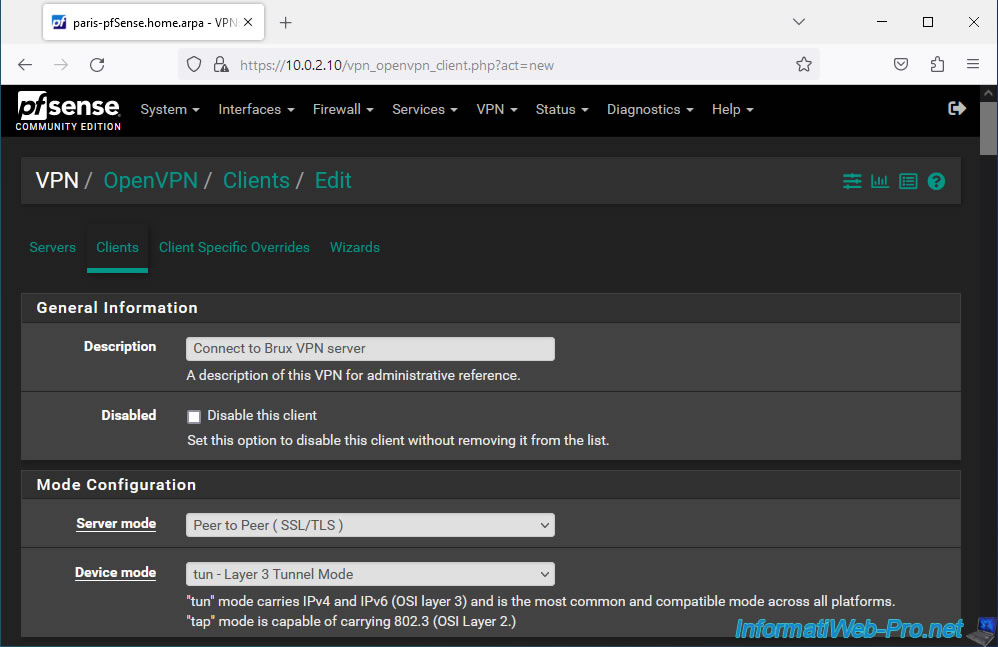This screenshot has width=998, height=647.
Task: List all tabs chevron
Action: pos(799,22)
